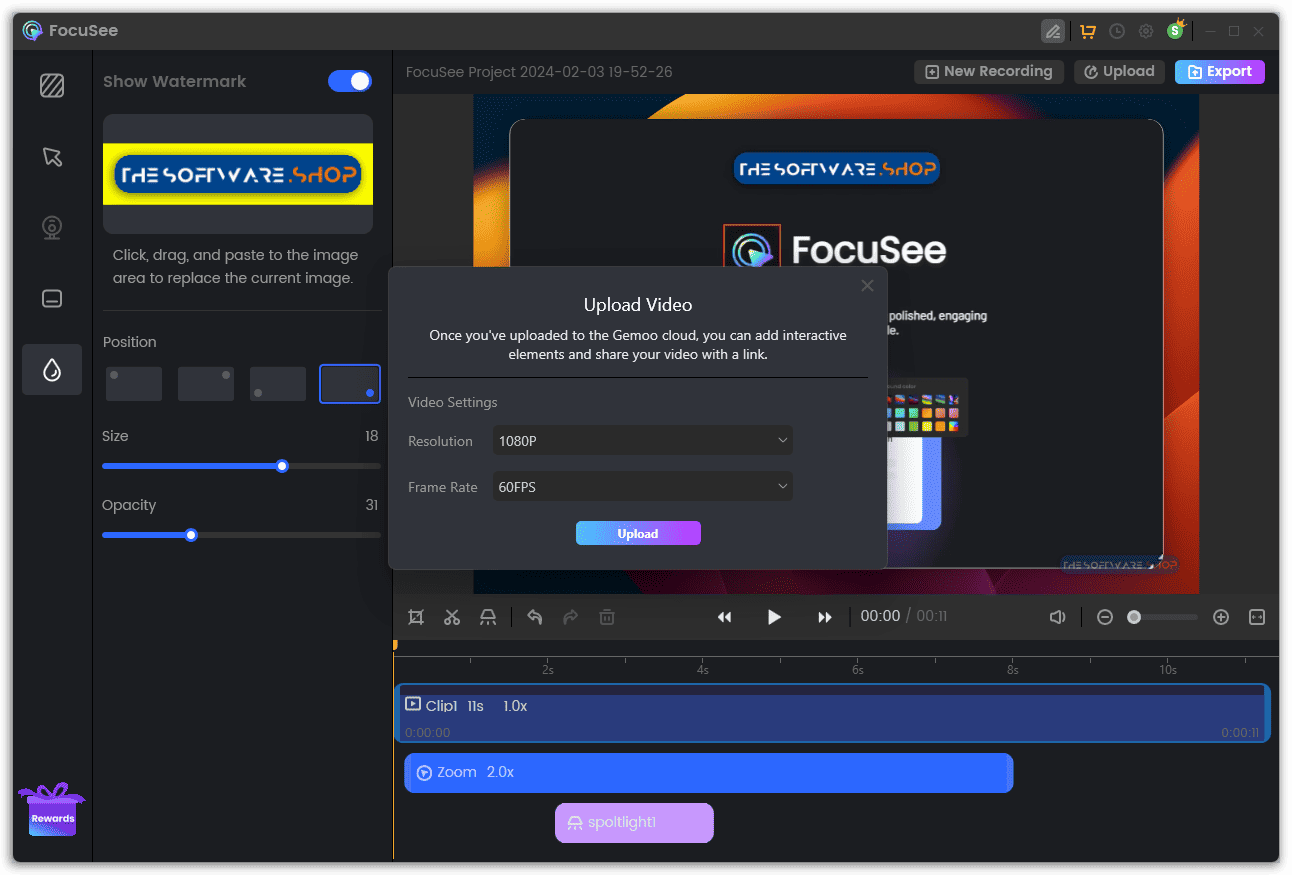
Task: Set watermark position to bottom-right
Action: pos(350,384)
